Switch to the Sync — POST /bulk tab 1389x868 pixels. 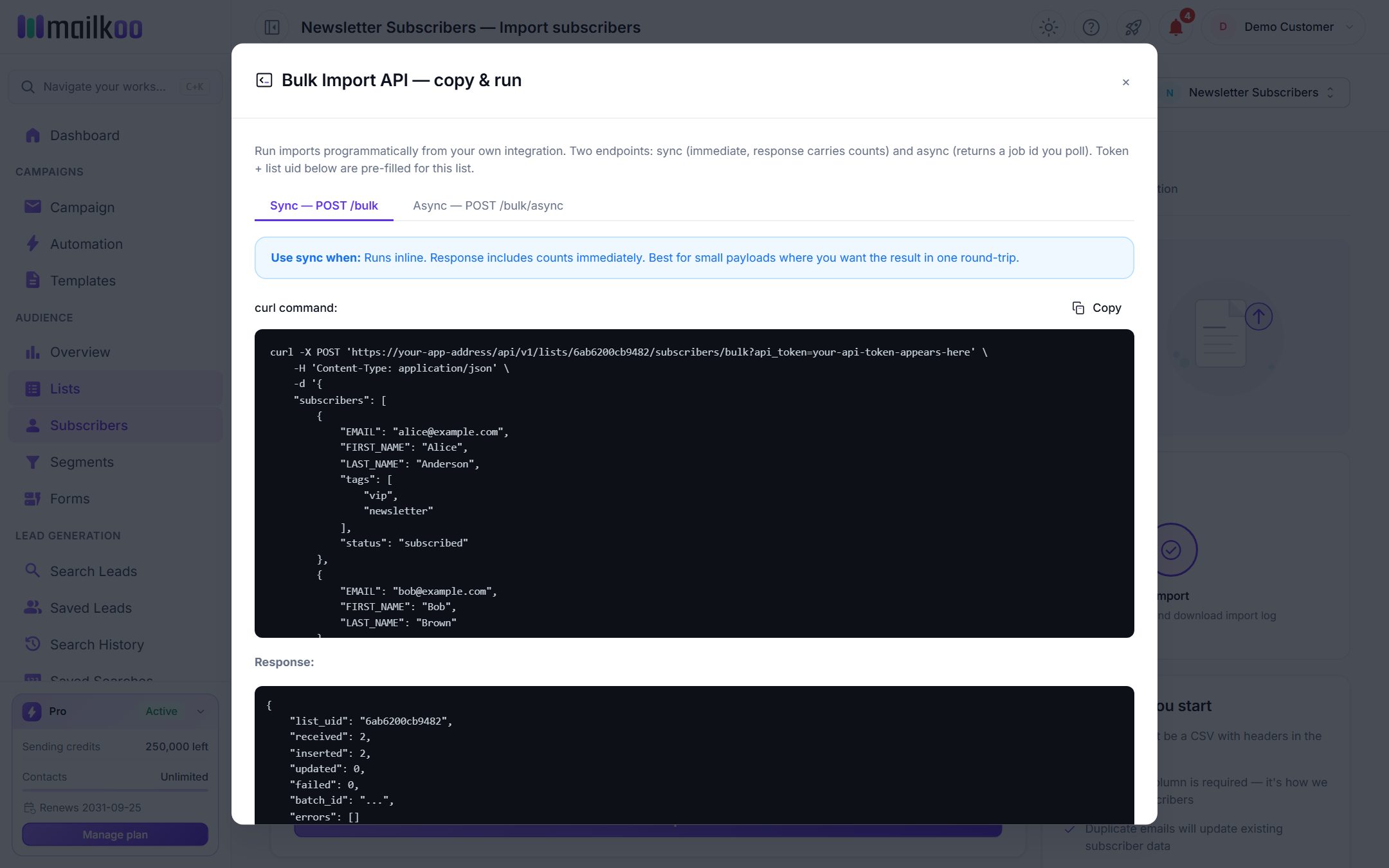pos(324,206)
